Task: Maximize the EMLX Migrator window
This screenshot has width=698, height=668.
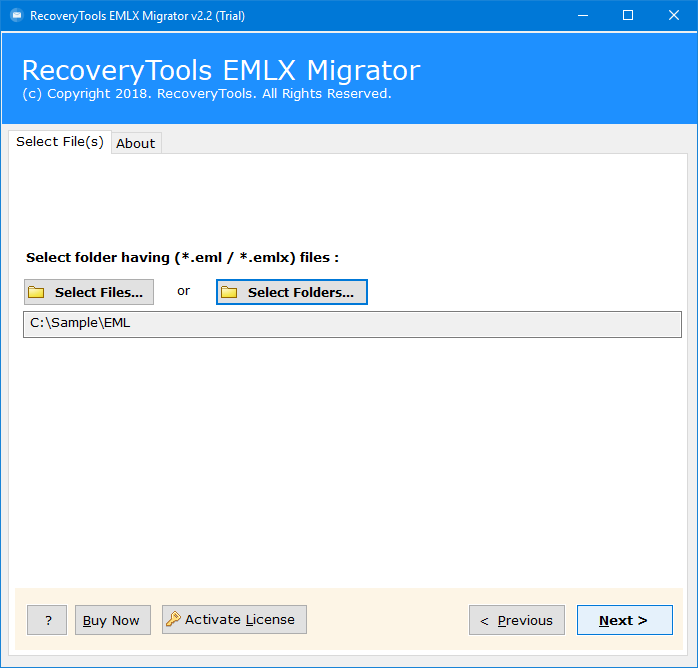Action: coord(628,16)
